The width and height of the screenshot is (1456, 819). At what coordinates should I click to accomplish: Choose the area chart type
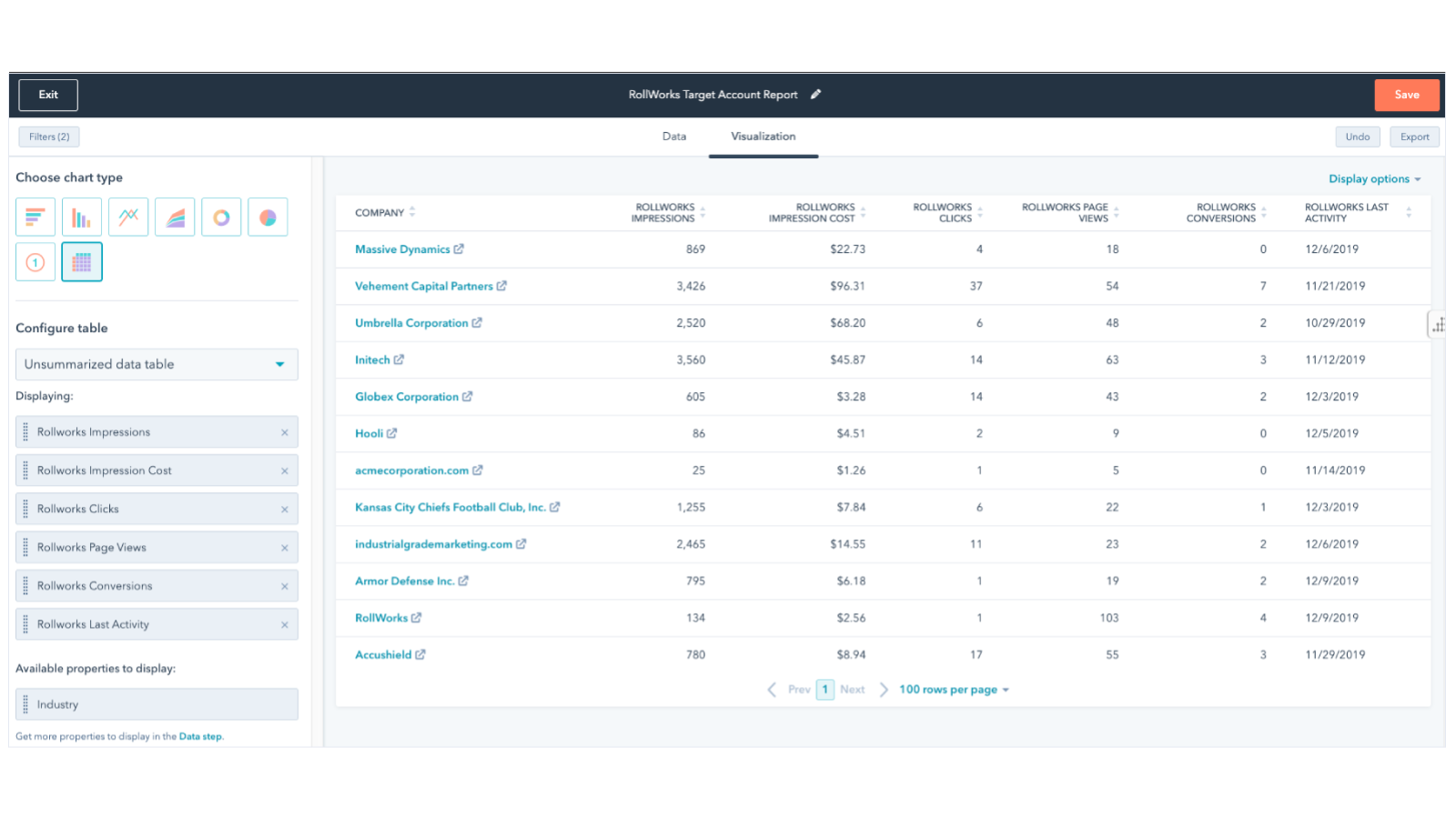174,217
